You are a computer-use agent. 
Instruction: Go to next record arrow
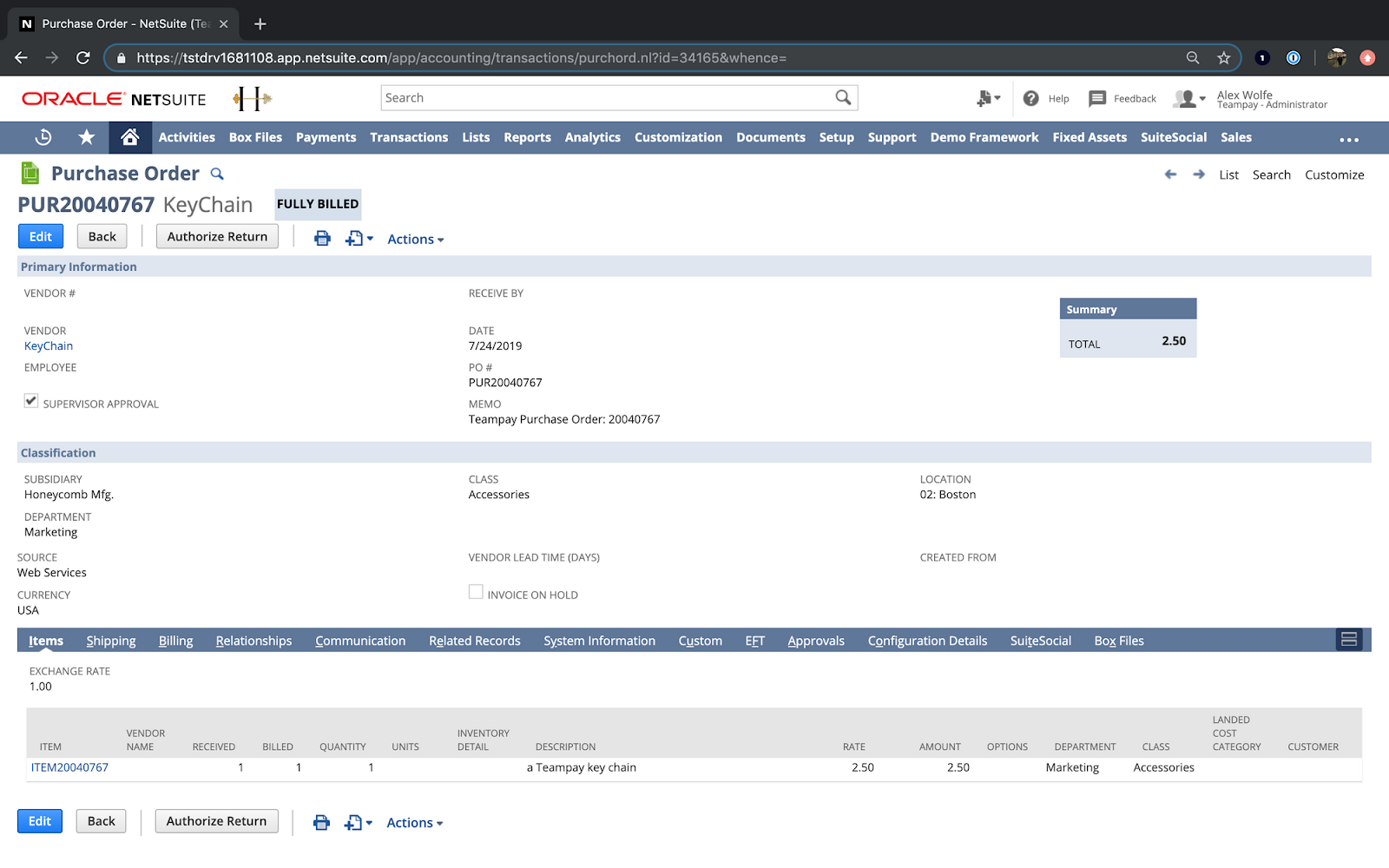point(1199,174)
